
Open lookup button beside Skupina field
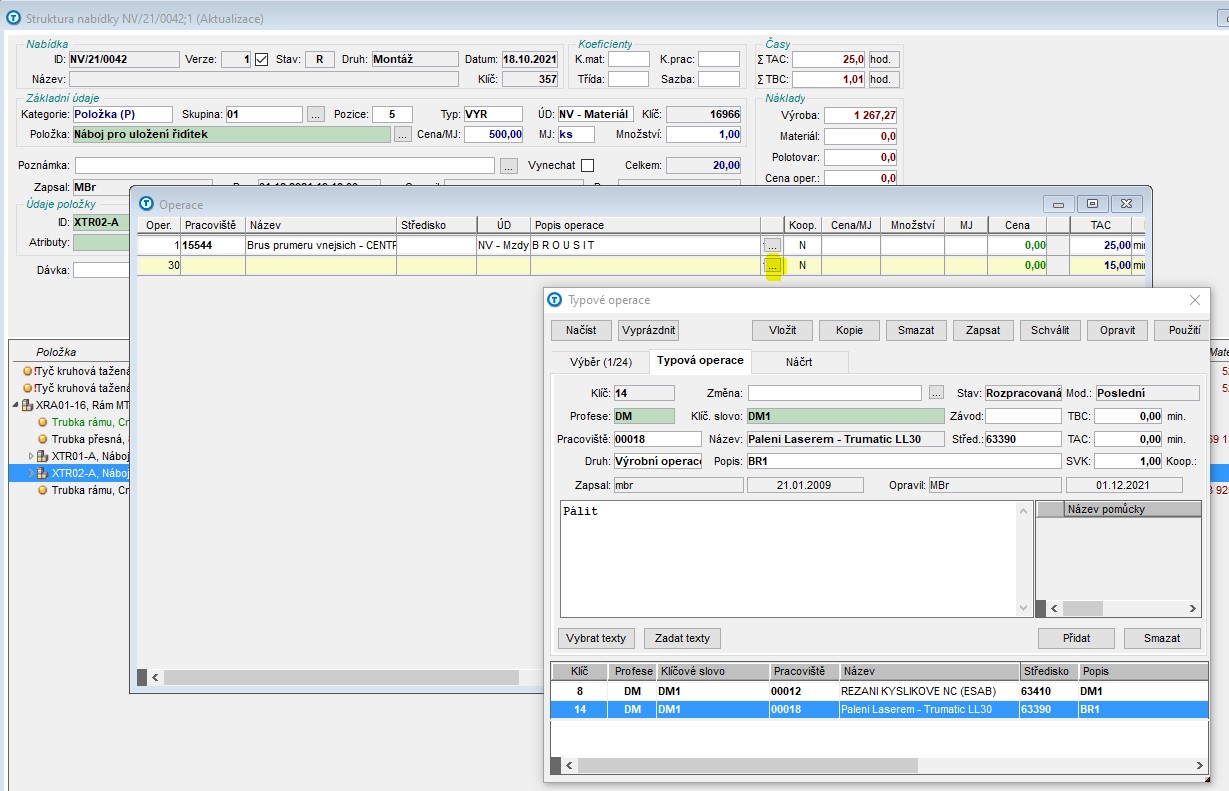click(x=316, y=115)
